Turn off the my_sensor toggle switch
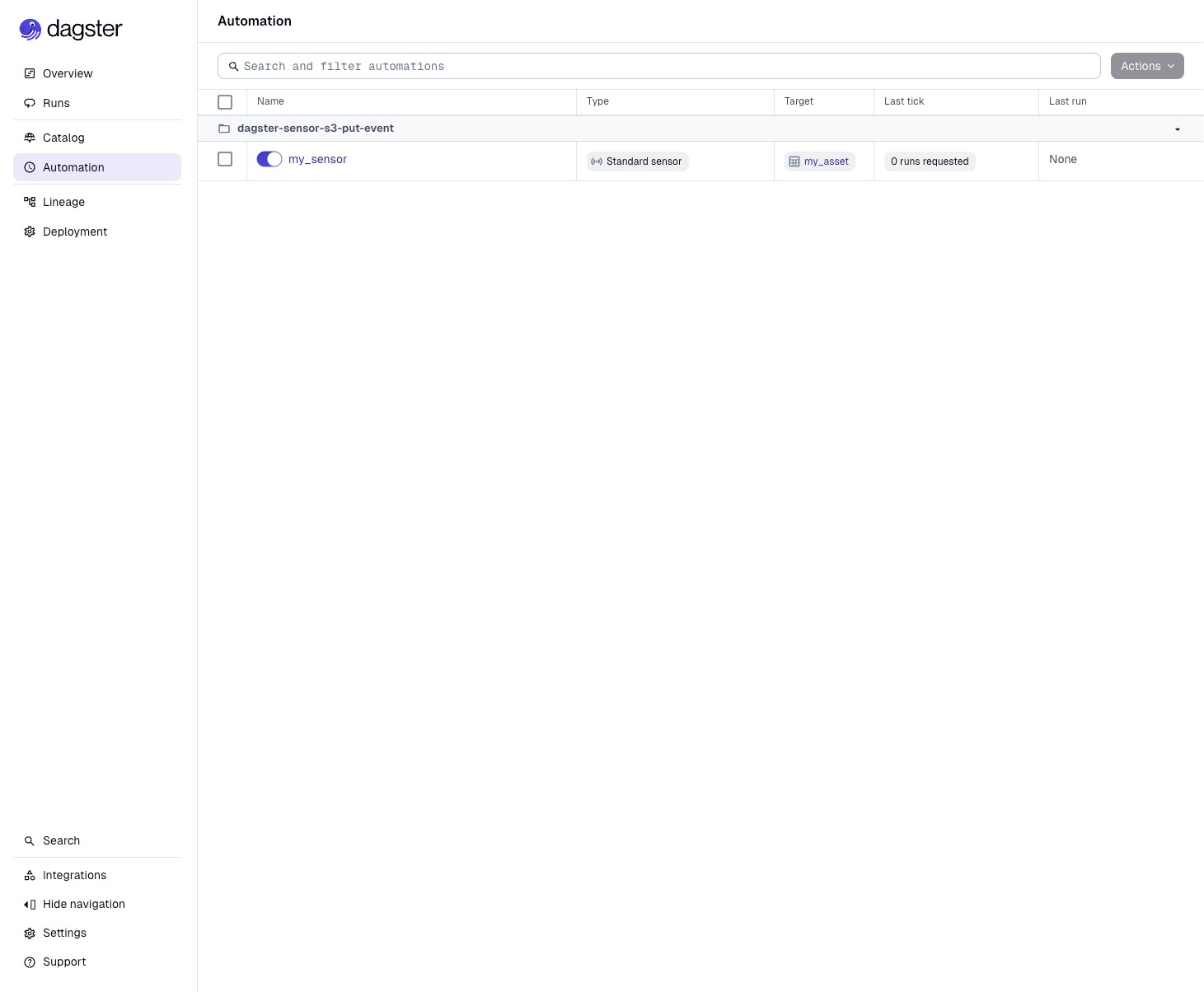 [269, 159]
